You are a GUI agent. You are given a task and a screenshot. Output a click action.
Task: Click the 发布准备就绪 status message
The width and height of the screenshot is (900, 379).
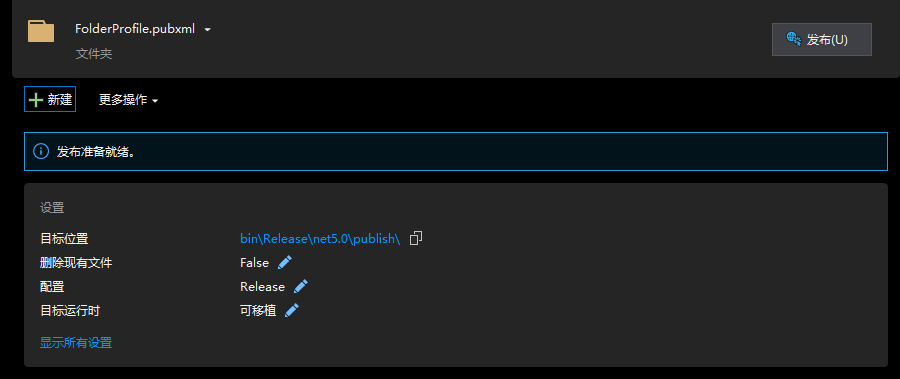pyautogui.click(x=96, y=152)
